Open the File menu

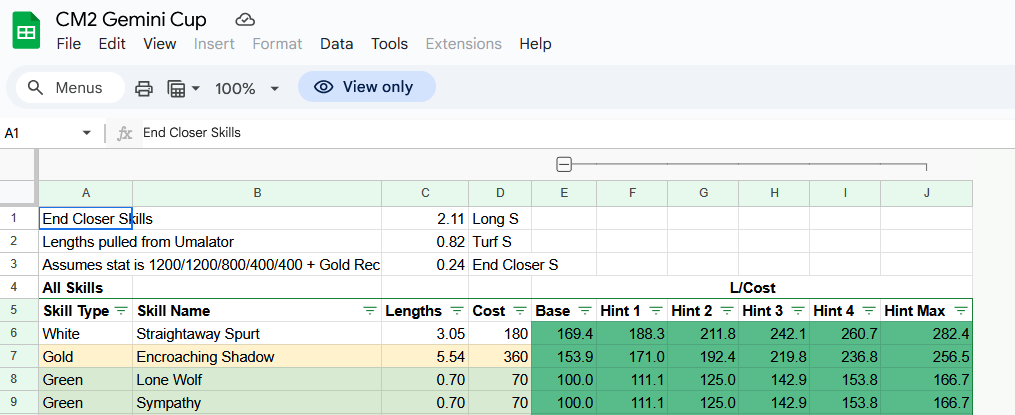[x=69, y=44]
